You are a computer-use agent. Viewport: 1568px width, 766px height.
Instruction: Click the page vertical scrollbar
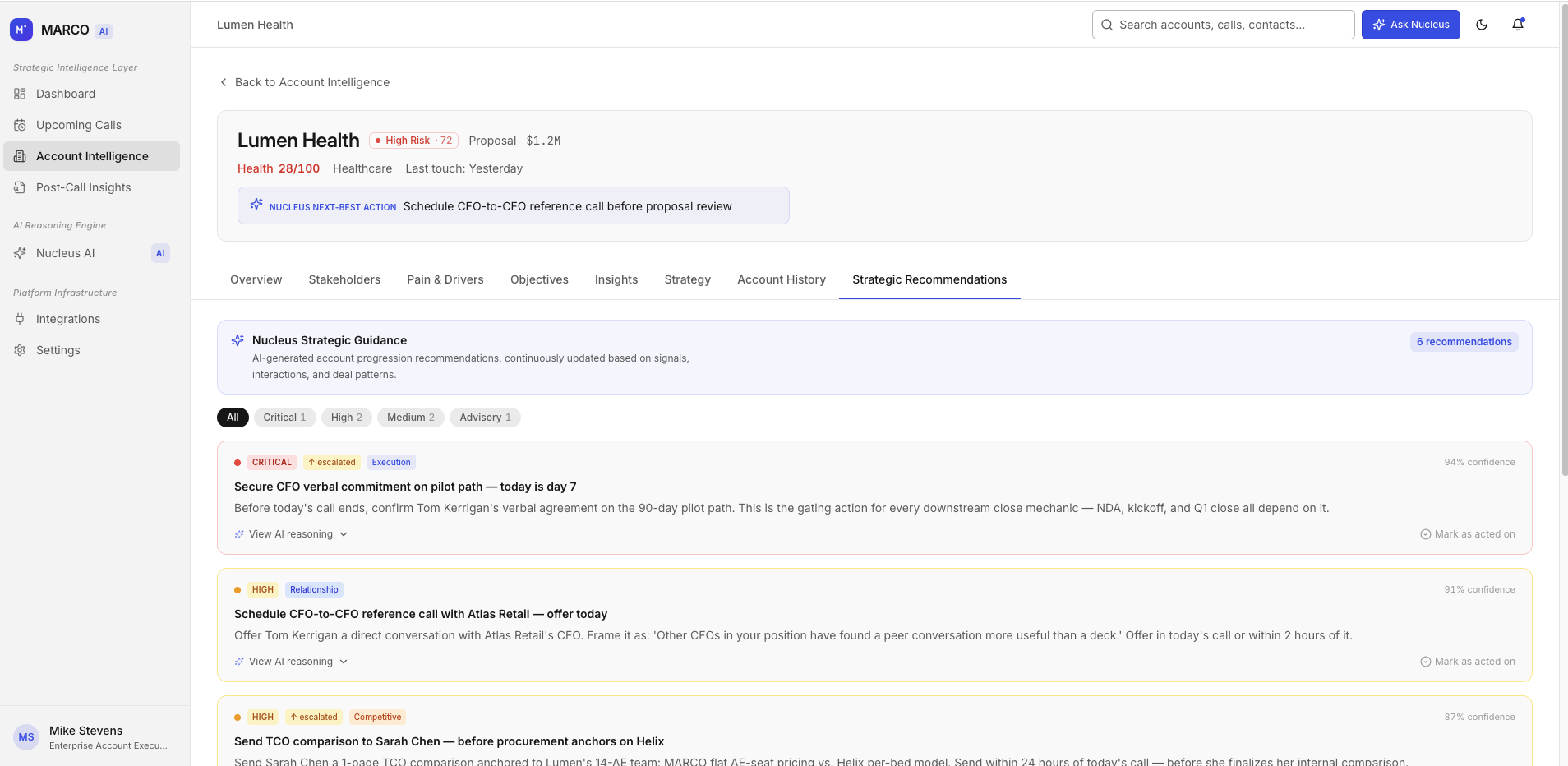click(x=1564, y=238)
